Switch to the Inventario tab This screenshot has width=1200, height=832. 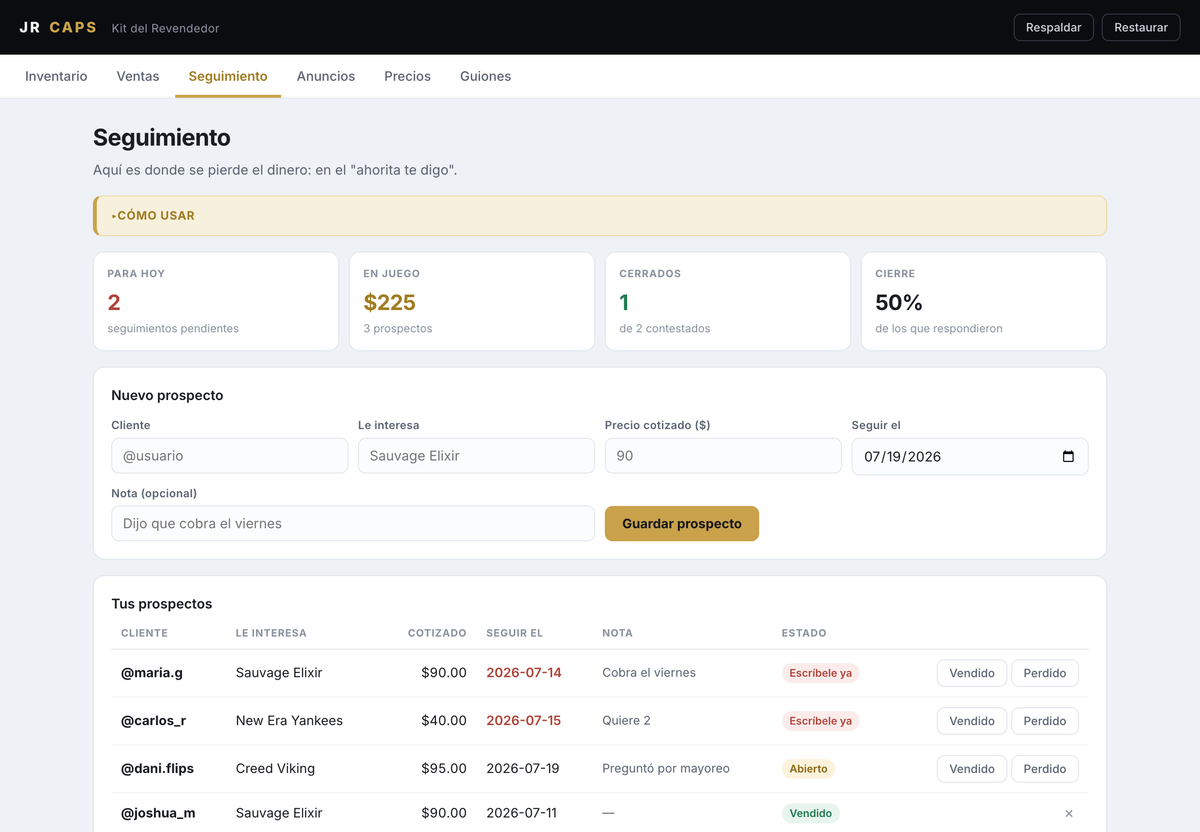pyautogui.click(x=56, y=76)
